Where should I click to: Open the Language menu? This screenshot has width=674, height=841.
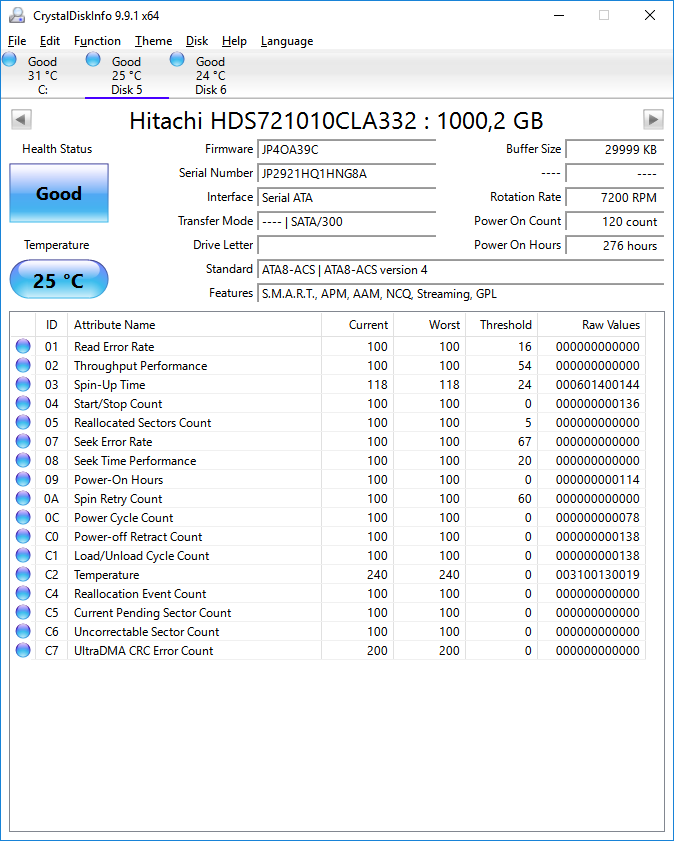pyautogui.click(x=287, y=41)
